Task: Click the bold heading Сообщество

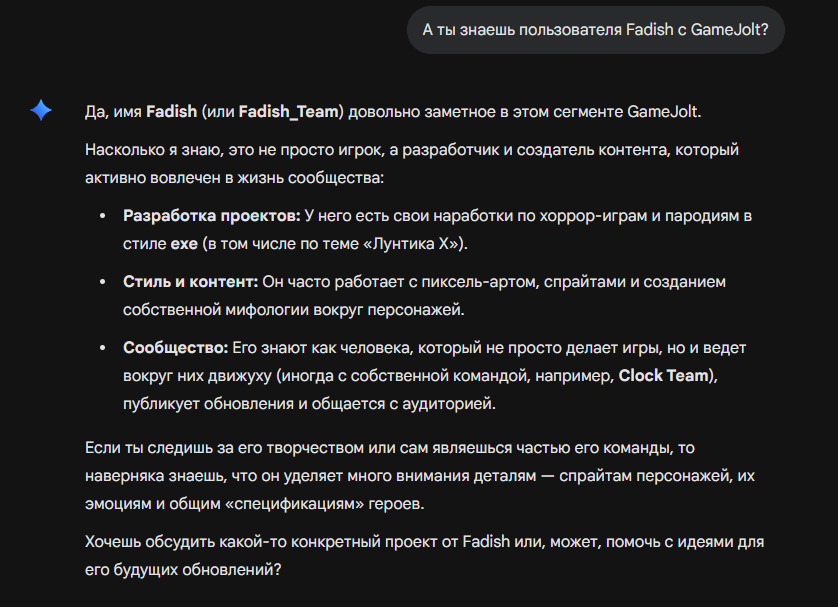Action: (x=175, y=348)
